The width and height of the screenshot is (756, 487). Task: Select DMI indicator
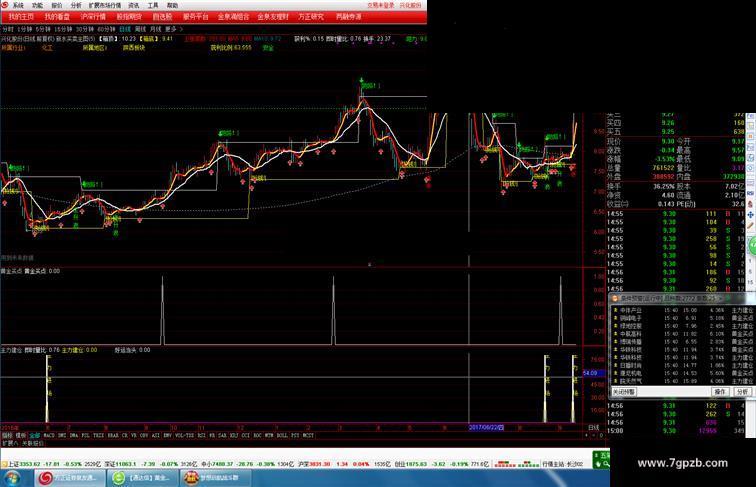pyautogui.click(x=62, y=435)
